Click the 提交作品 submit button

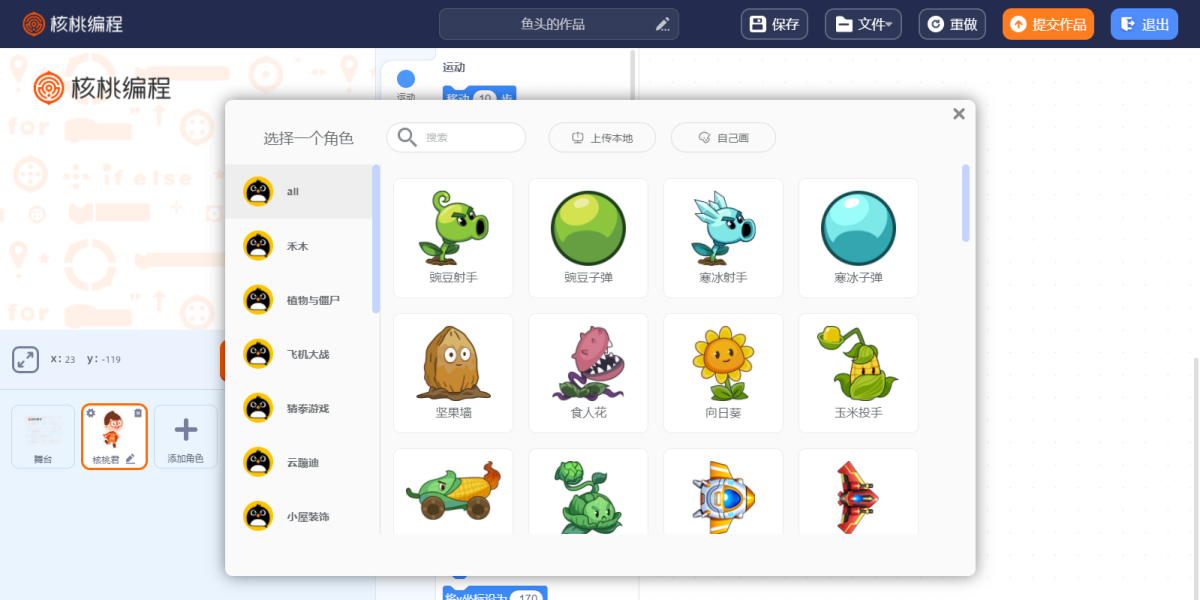[1048, 24]
